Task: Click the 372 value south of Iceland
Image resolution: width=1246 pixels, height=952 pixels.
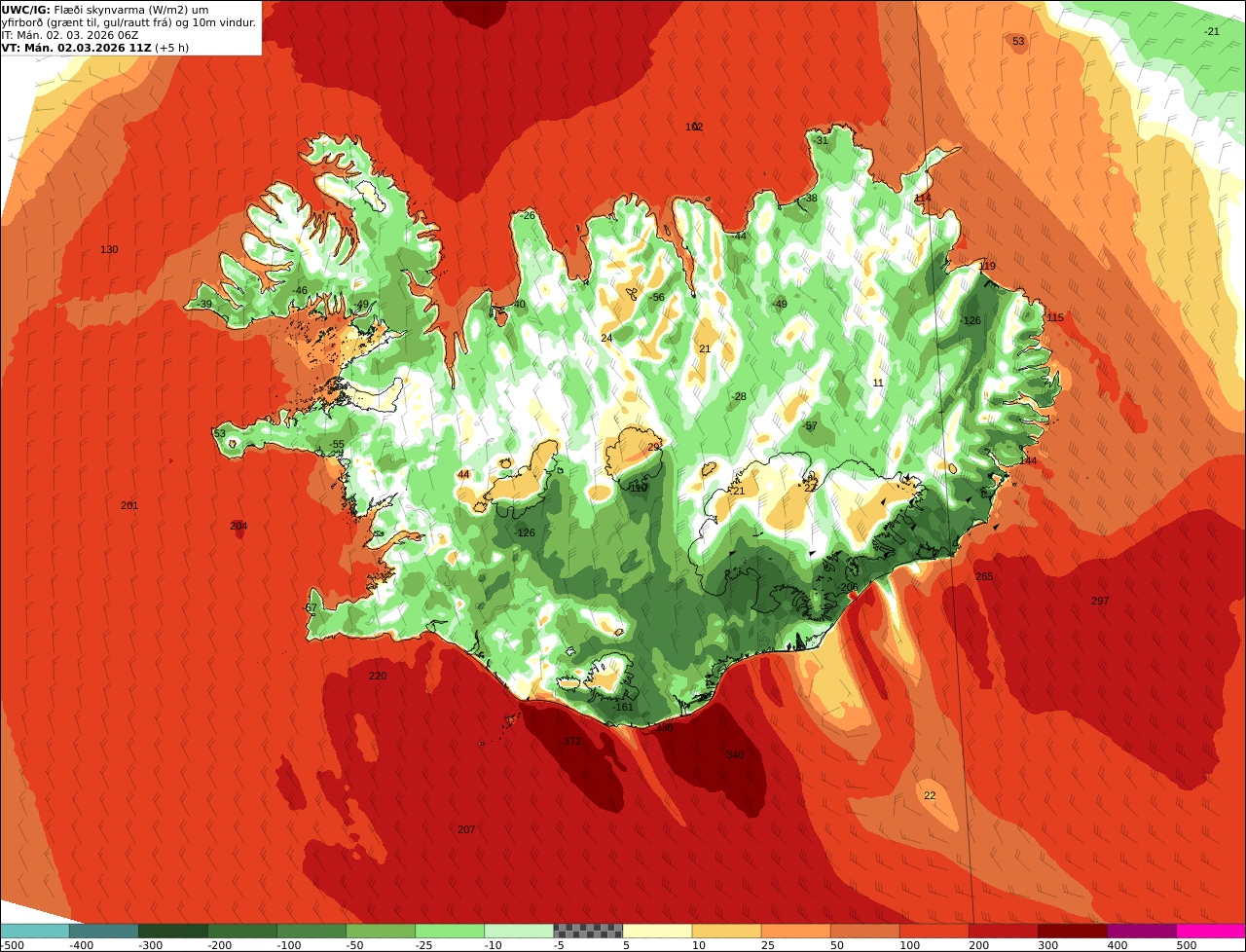Action: coord(572,742)
